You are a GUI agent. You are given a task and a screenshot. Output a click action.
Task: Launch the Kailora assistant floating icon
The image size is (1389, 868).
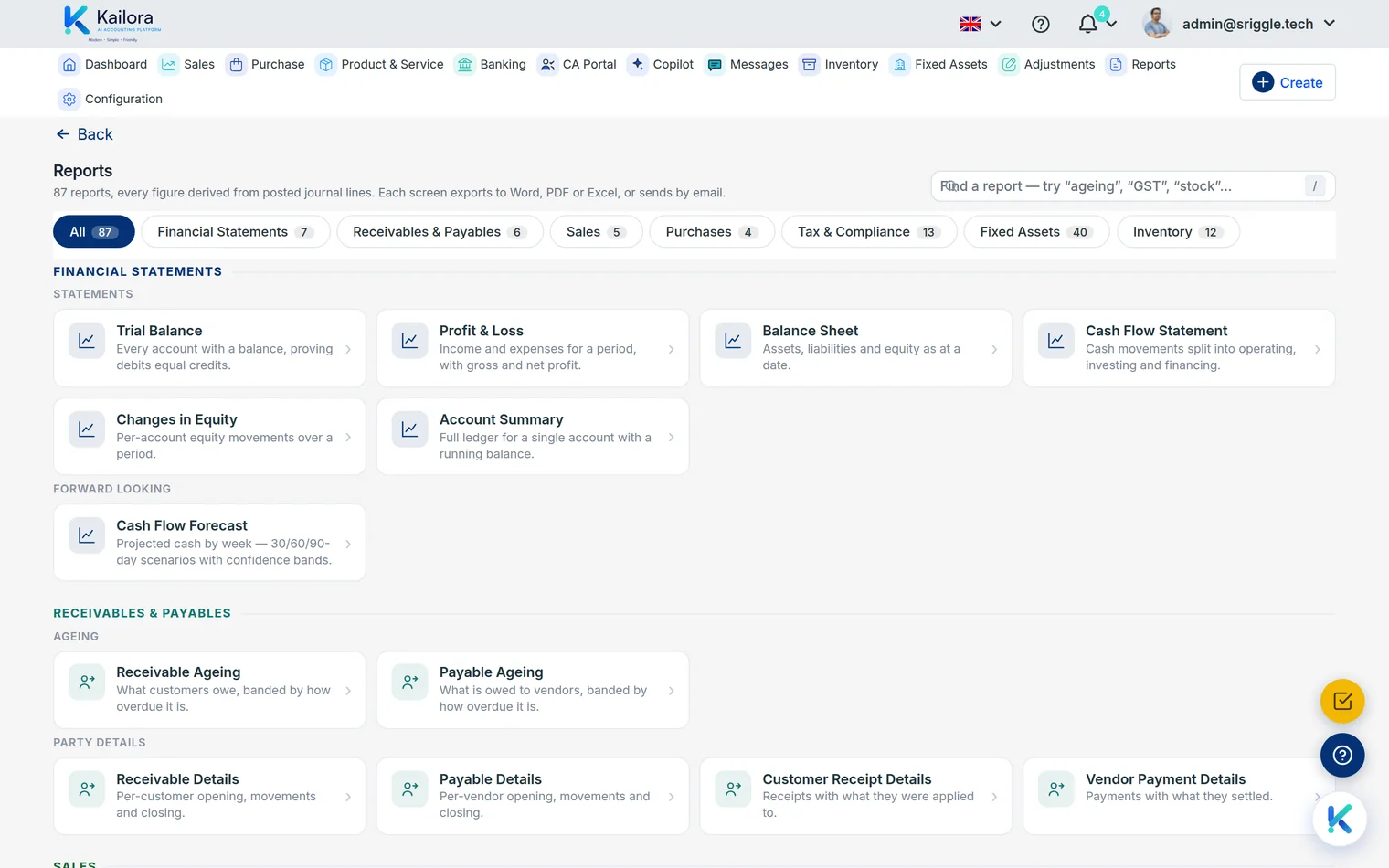(1340, 819)
